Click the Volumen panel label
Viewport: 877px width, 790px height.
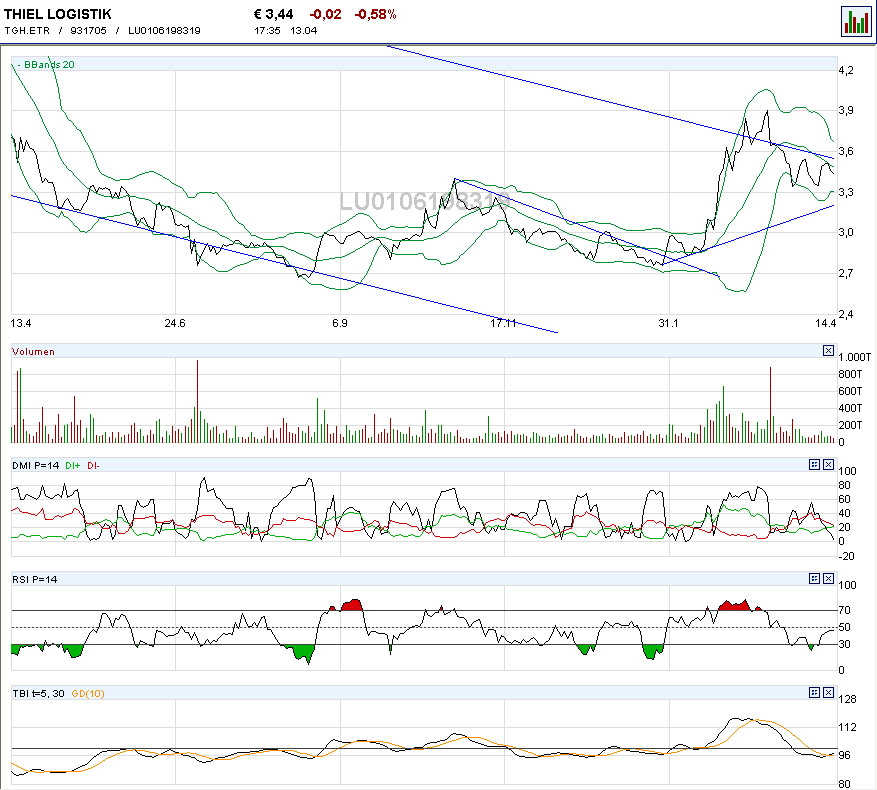[34, 351]
